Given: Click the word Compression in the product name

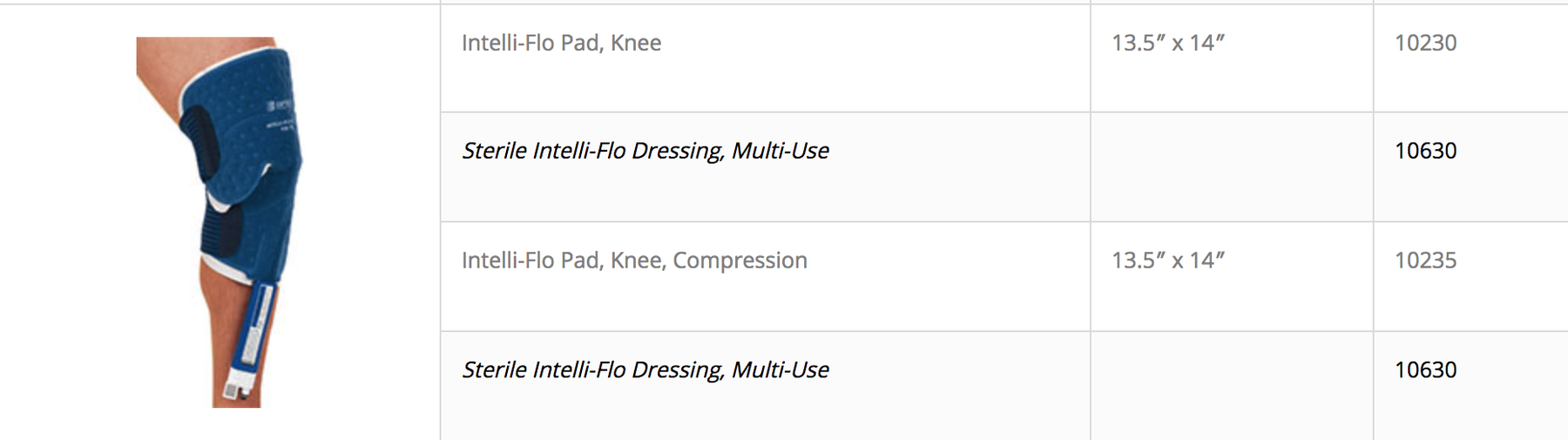Looking at the screenshot, I should pyautogui.click(x=740, y=261).
